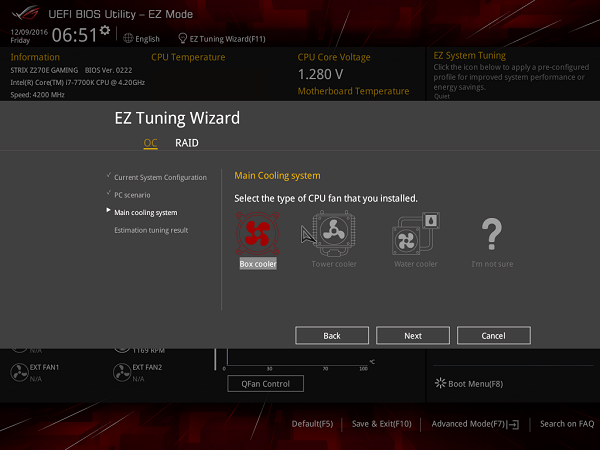600x450 pixels.
Task: Click the CPU Temperature heading
Action: coord(188,57)
